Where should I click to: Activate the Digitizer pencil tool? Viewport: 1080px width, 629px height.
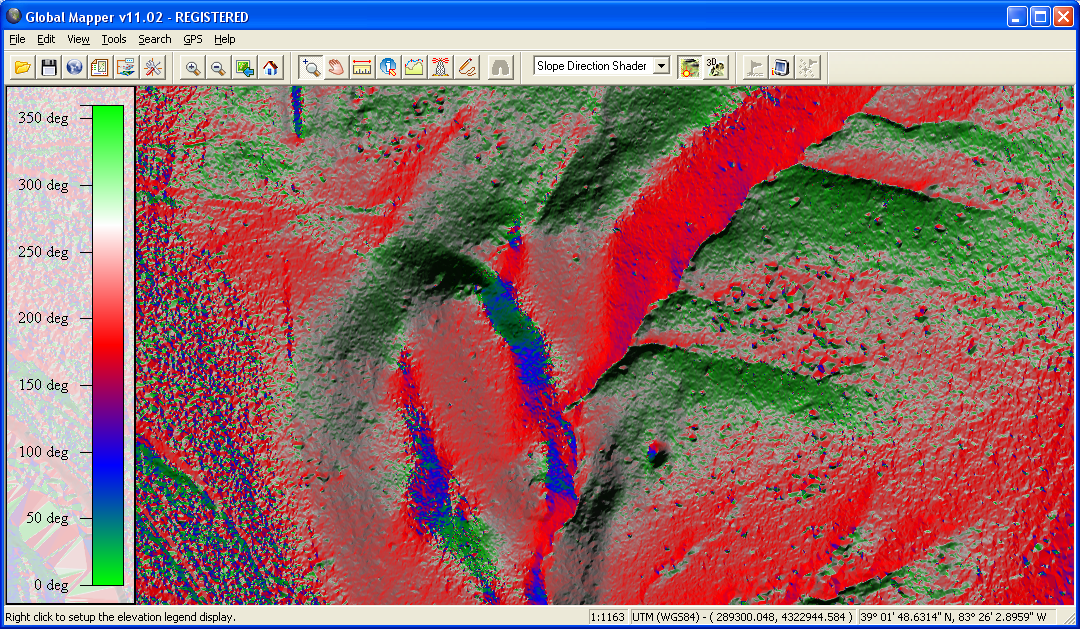coord(466,67)
